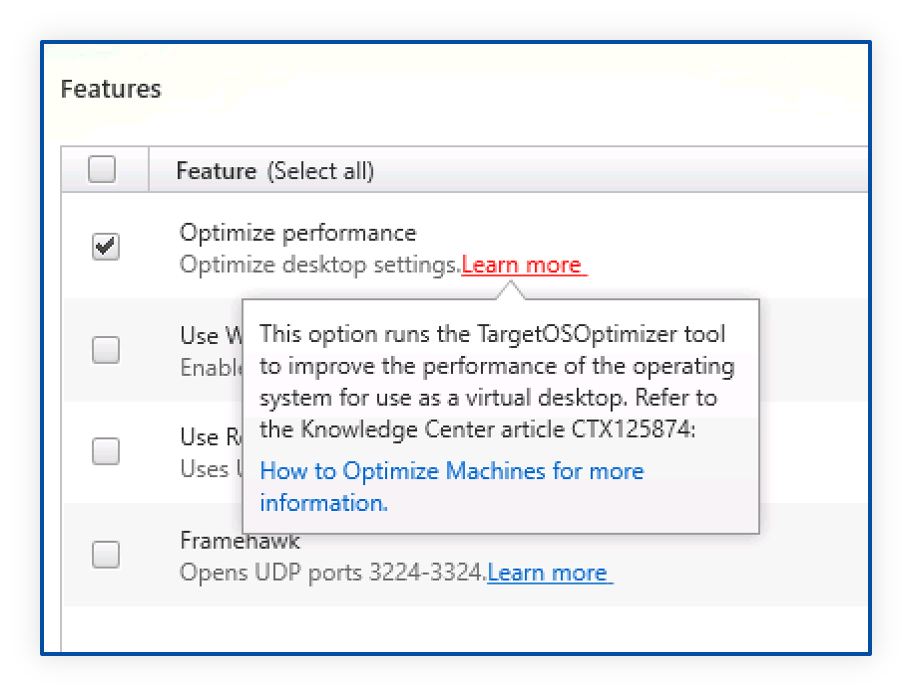Open Learn more link for Optimize desktop settings
This screenshot has width=912, height=696.
(522, 265)
